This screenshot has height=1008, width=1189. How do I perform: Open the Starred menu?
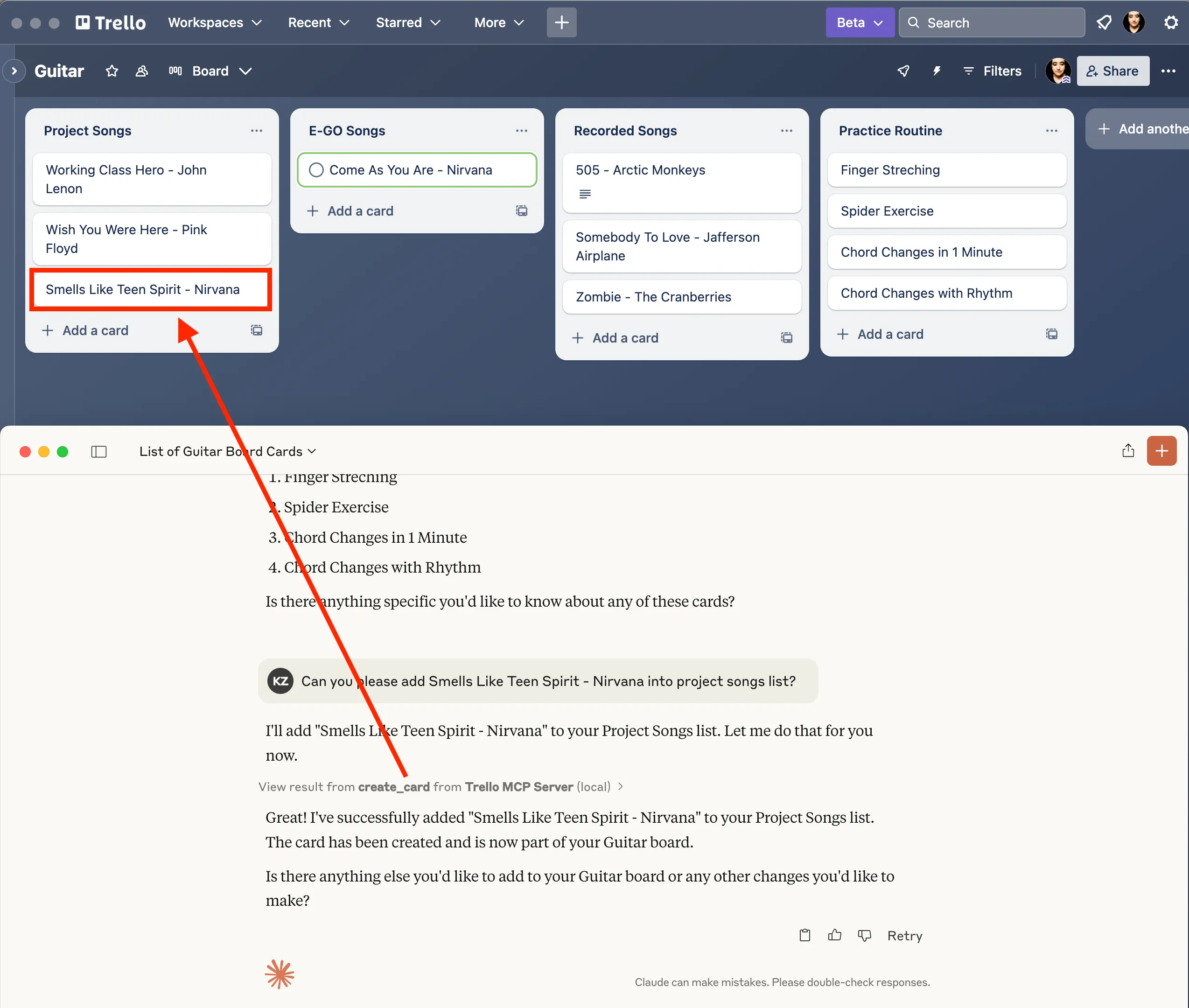(x=408, y=22)
